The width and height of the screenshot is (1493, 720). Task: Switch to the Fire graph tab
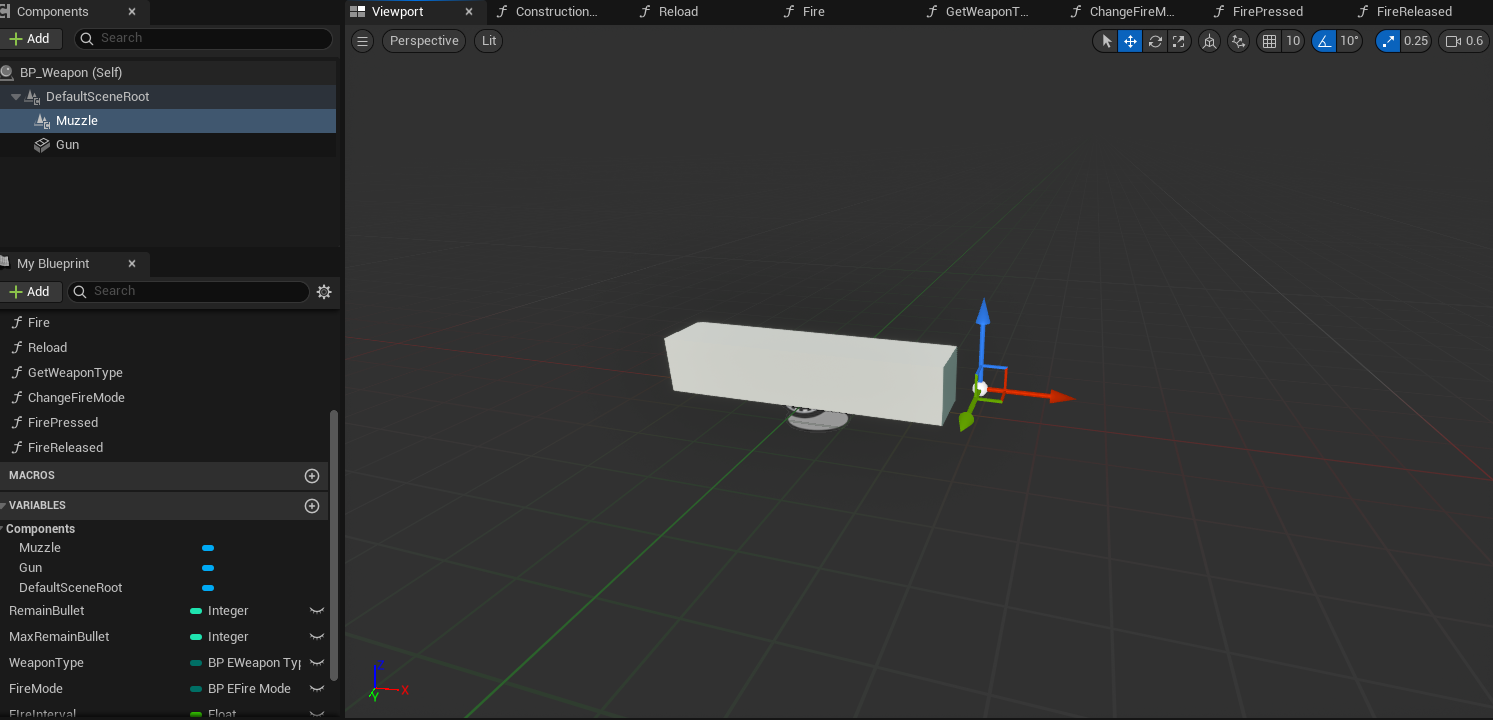[813, 12]
